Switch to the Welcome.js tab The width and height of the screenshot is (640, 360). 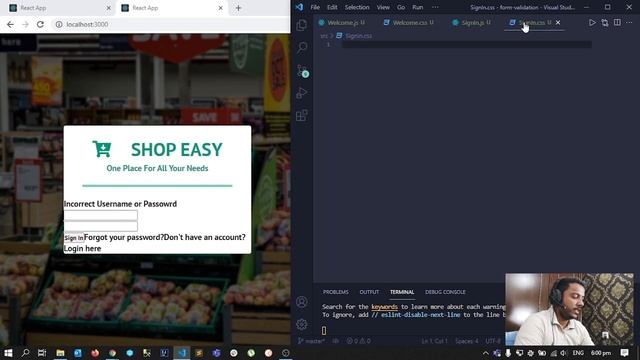(342, 23)
